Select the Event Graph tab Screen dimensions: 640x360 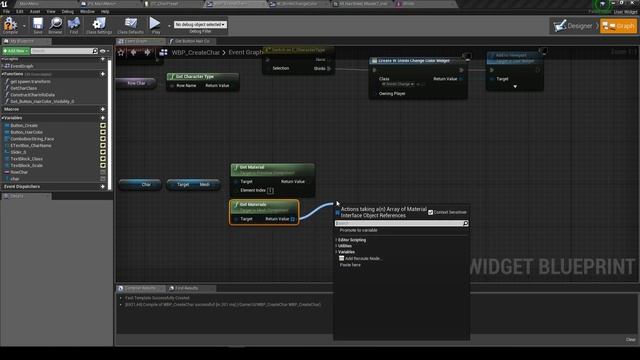pyautogui.click(x=140, y=41)
